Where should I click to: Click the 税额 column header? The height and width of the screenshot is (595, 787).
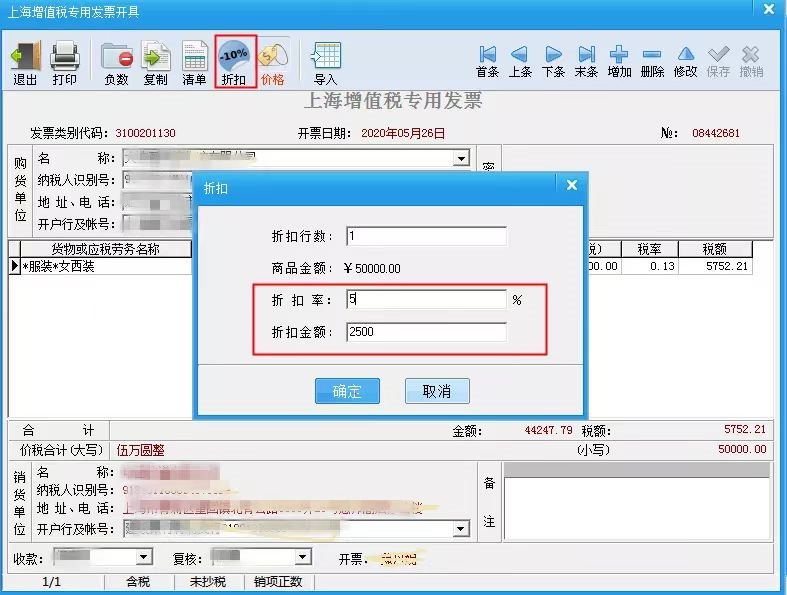point(715,249)
